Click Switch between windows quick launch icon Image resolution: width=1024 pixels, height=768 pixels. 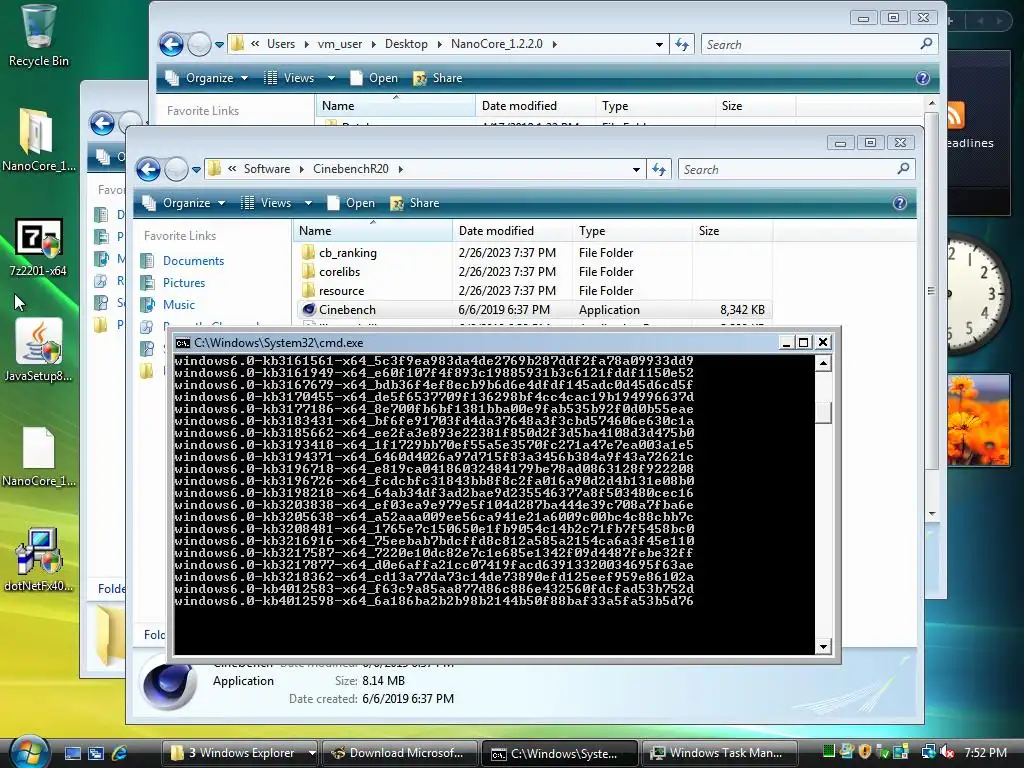click(96, 753)
